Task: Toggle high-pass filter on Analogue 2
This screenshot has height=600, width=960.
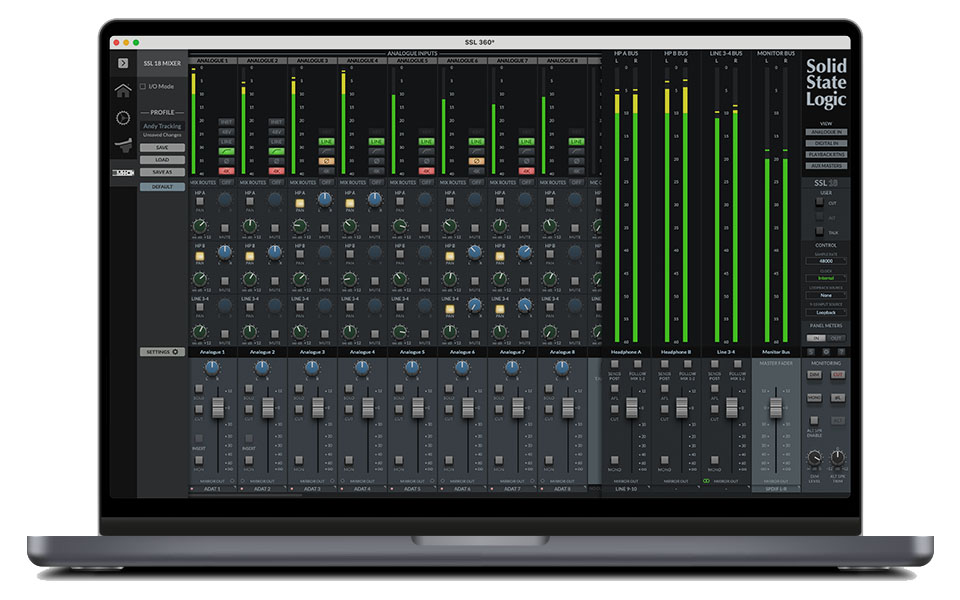Action: click(277, 151)
